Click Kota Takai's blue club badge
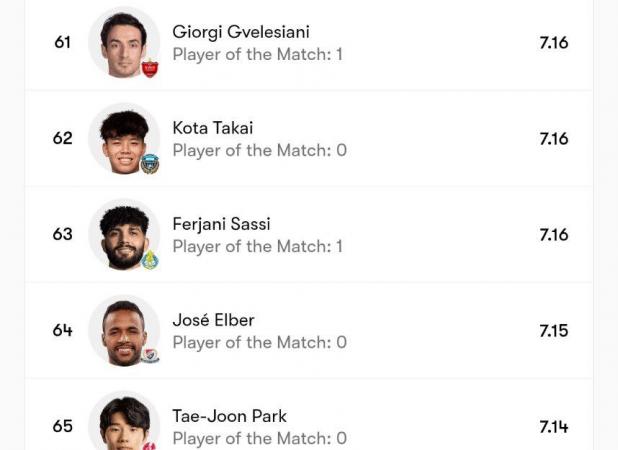 pos(150,164)
